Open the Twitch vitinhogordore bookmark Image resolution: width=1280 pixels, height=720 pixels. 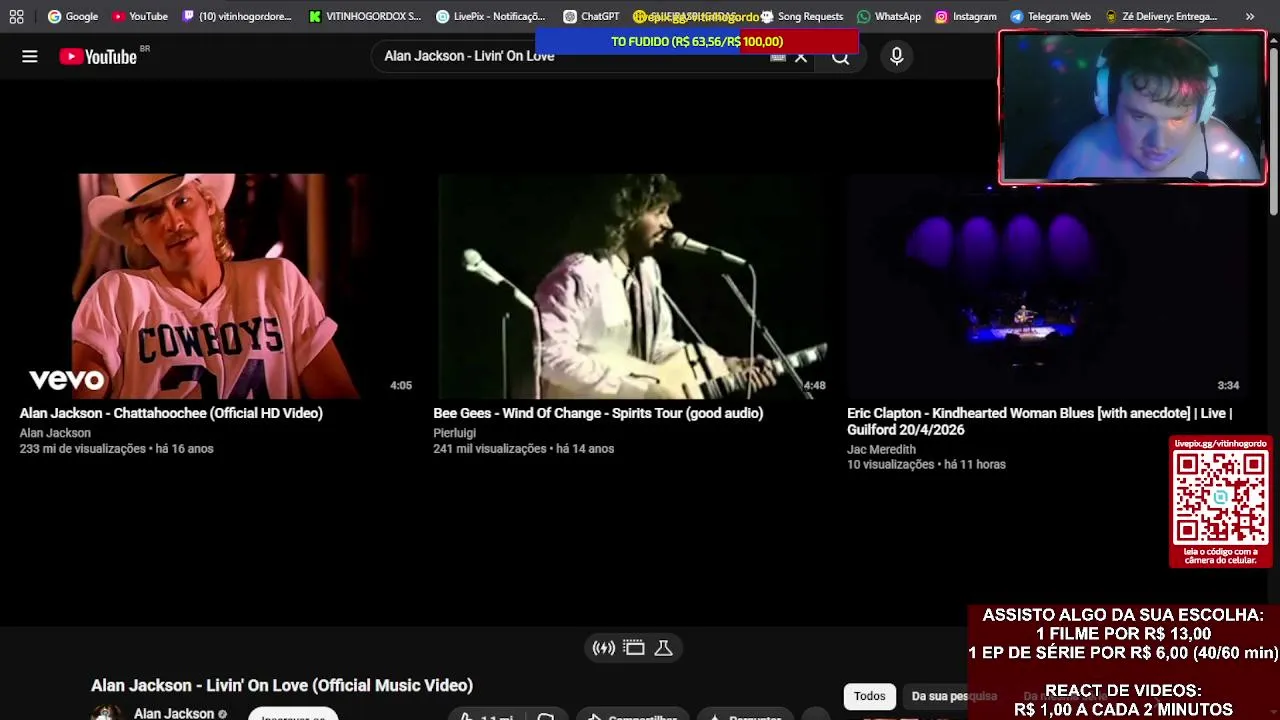pos(237,16)
